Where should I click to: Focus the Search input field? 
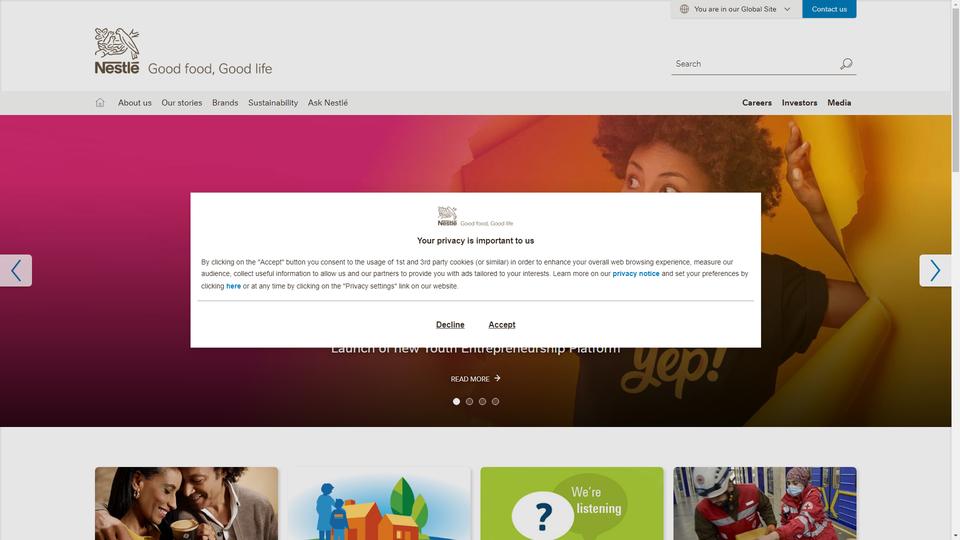[x=755, y=64]
